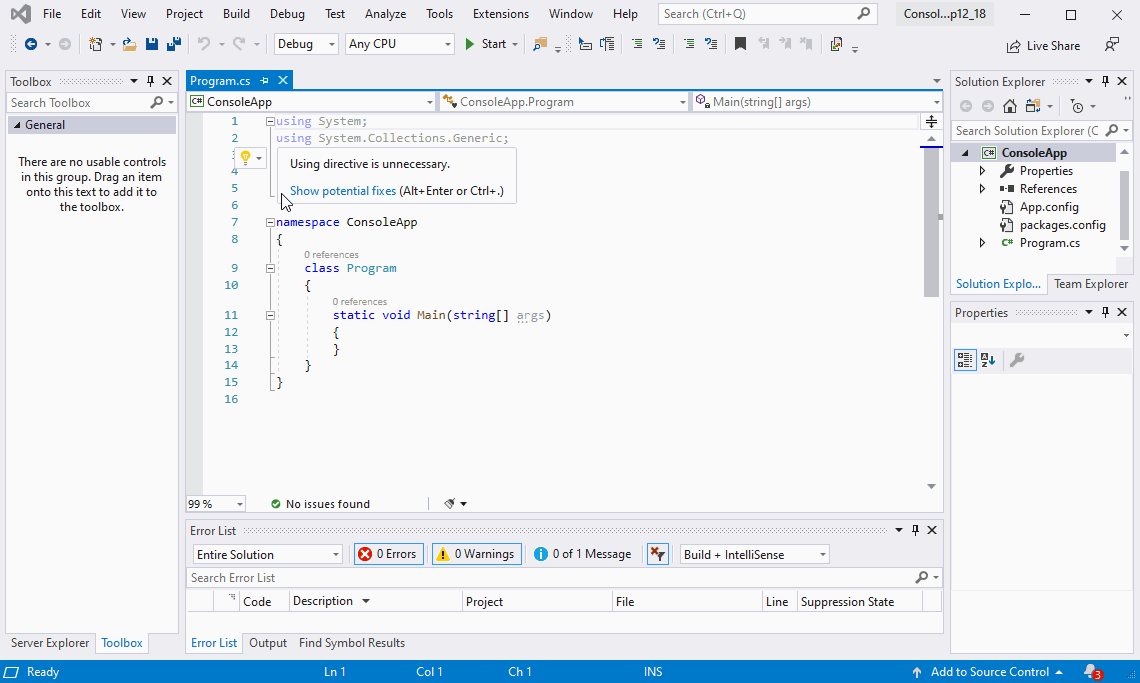
Task: Close the Program.cs tab
Action: click(283, 81)
